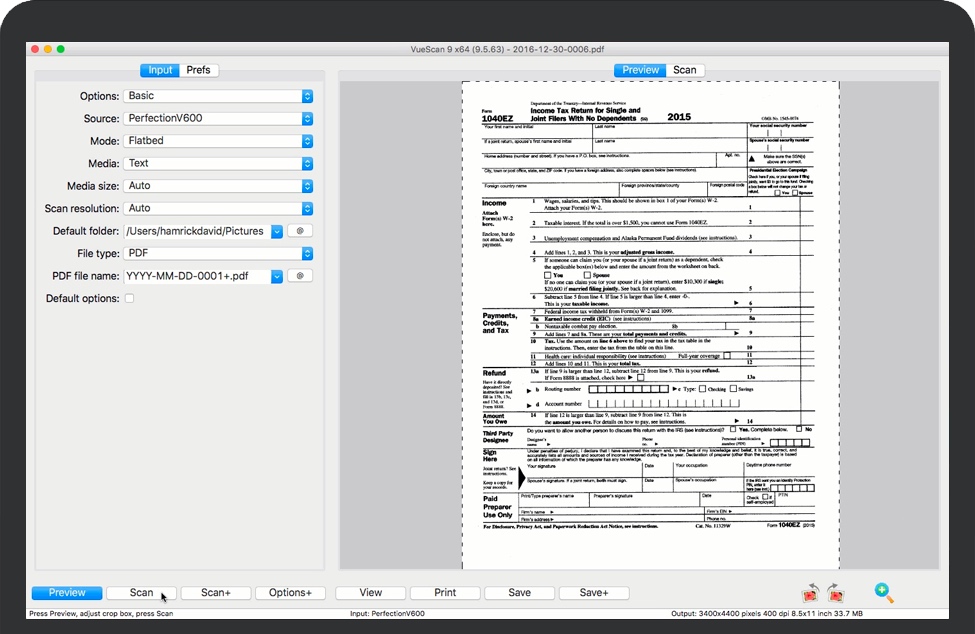This screenshot has height=634, width=975.
Task: Click the Save button in bottom toolbar
Action: click(519, 593)
